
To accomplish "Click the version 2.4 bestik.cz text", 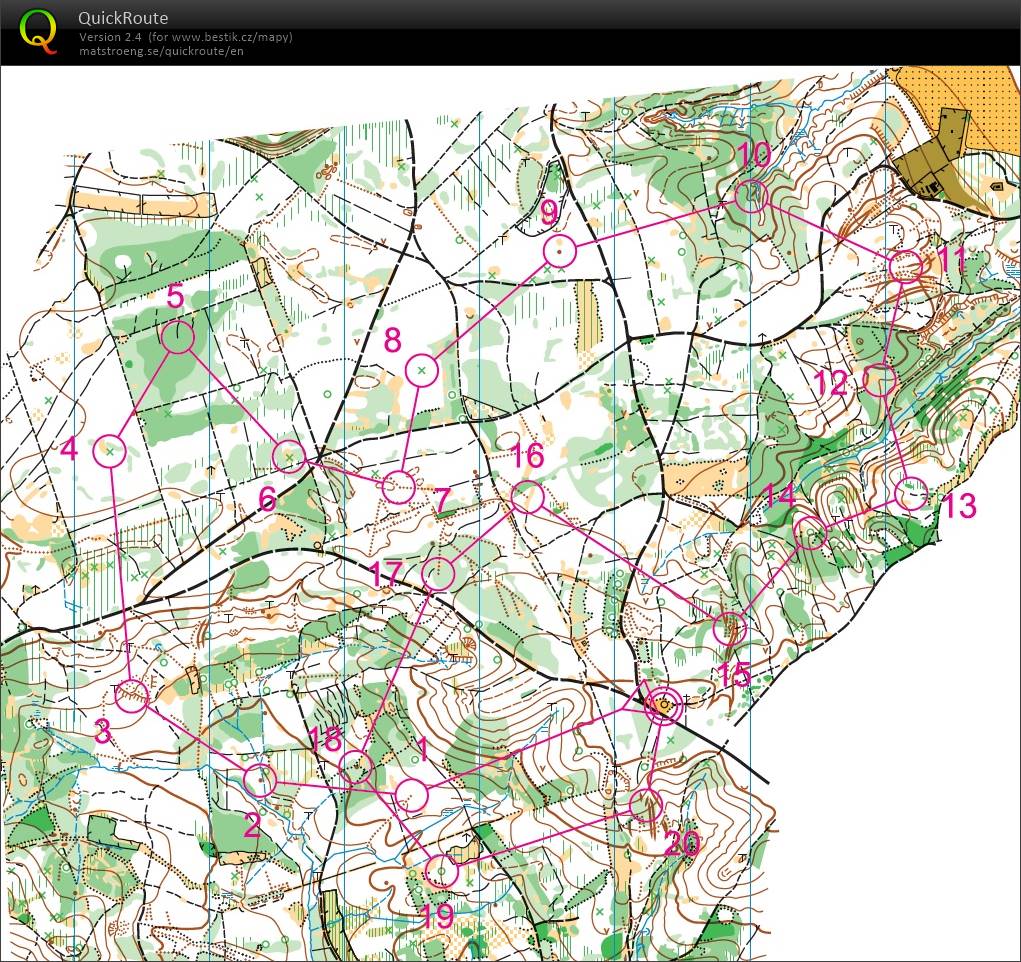I will coord(186,37).
